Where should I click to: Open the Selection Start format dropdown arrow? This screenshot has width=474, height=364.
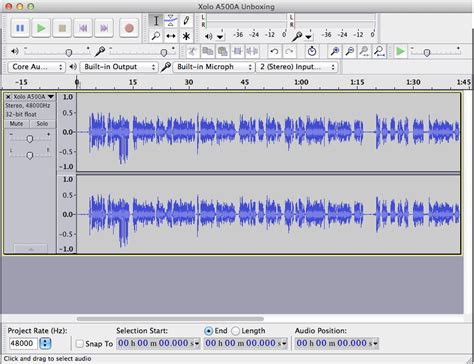pyautogui.click(x=196, y=343)
